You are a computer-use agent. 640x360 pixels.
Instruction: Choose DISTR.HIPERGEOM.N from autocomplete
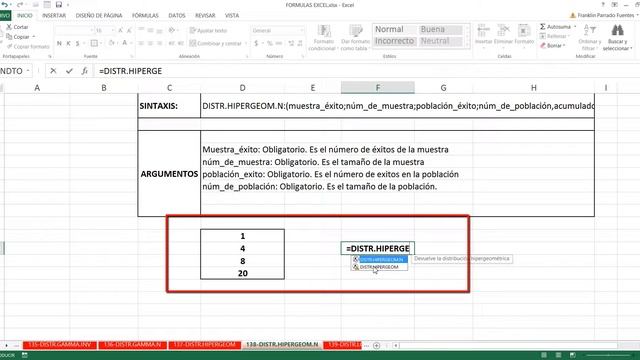[379, 260]
